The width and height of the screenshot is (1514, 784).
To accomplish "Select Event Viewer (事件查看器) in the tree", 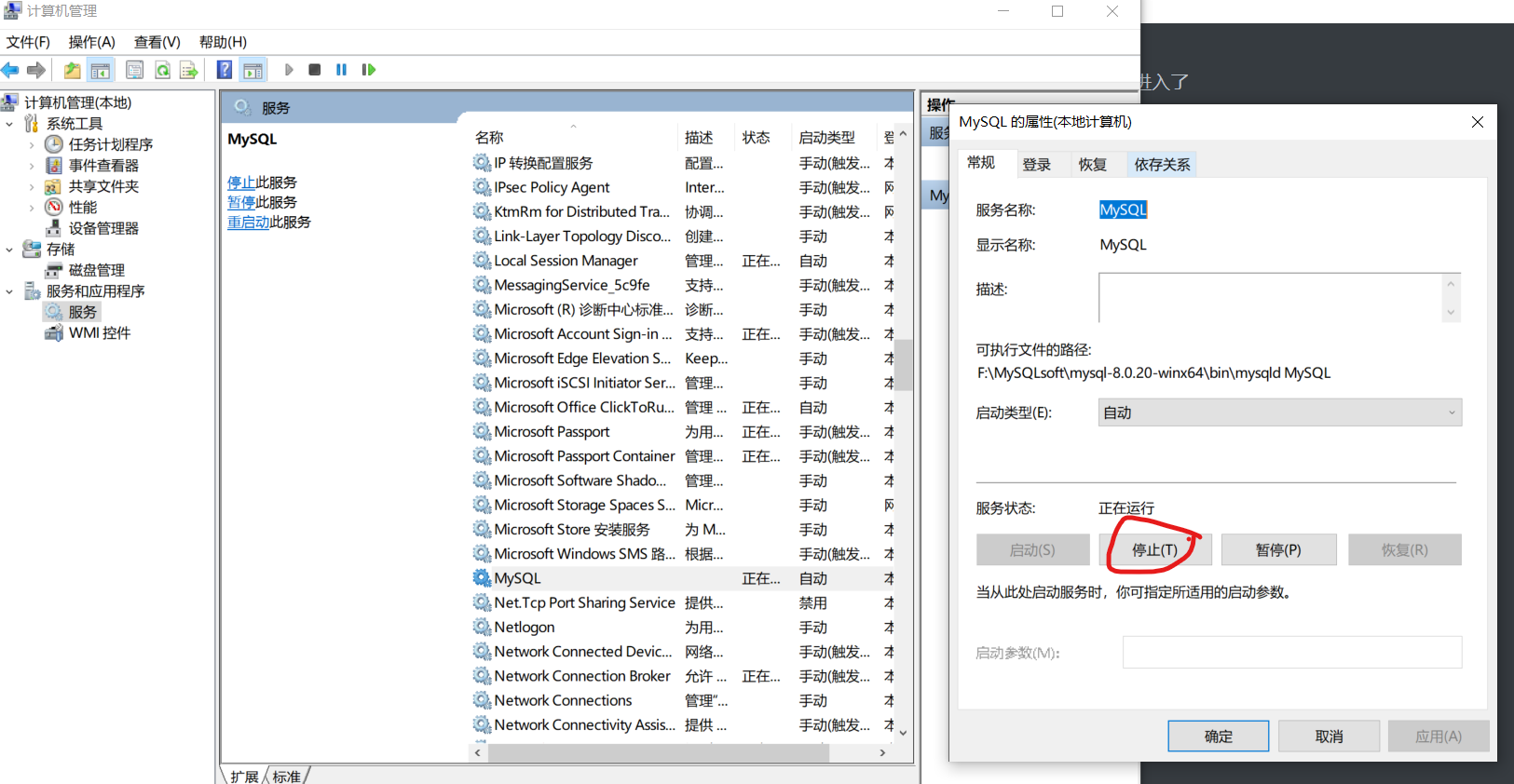I will point(103,166).
